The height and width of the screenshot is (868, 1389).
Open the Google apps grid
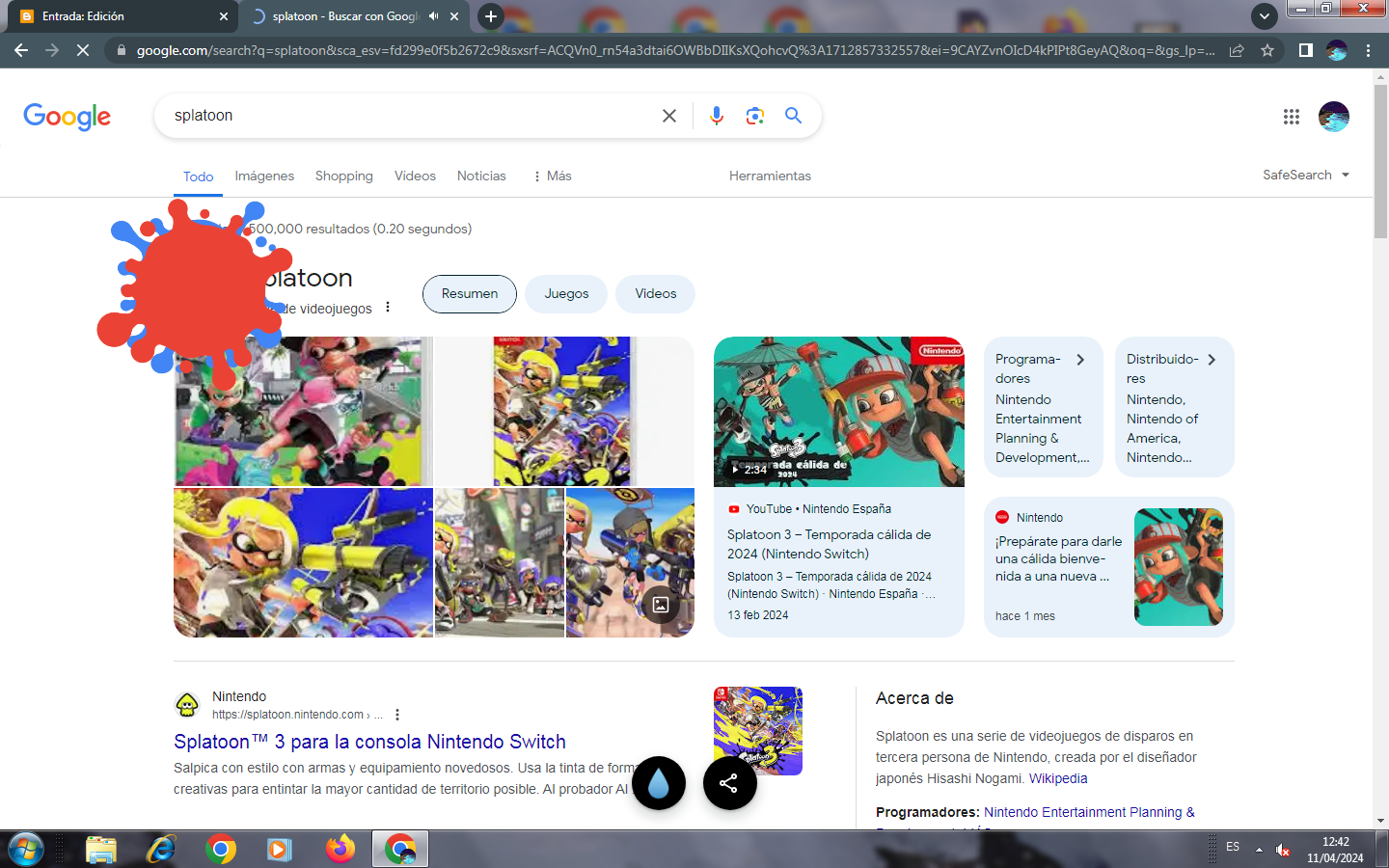click(1291, 117)
